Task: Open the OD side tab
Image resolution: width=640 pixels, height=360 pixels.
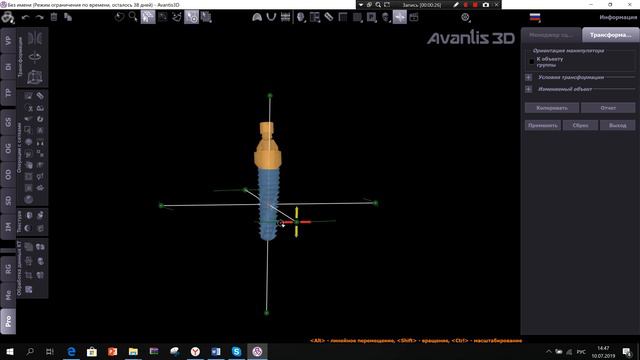Action: (x=8, y=175)
